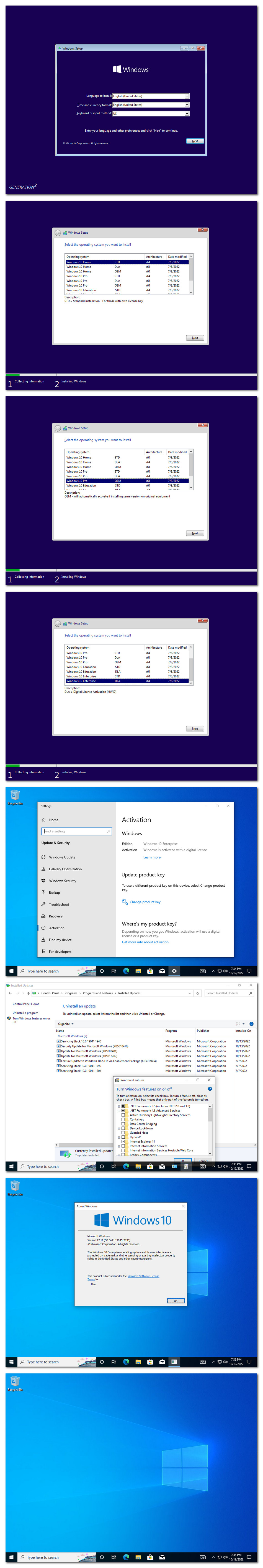Viewport: 263px width, 1568px height.
Task: Open the view options icon in Installed Updates
Action: coord(238,1024)
